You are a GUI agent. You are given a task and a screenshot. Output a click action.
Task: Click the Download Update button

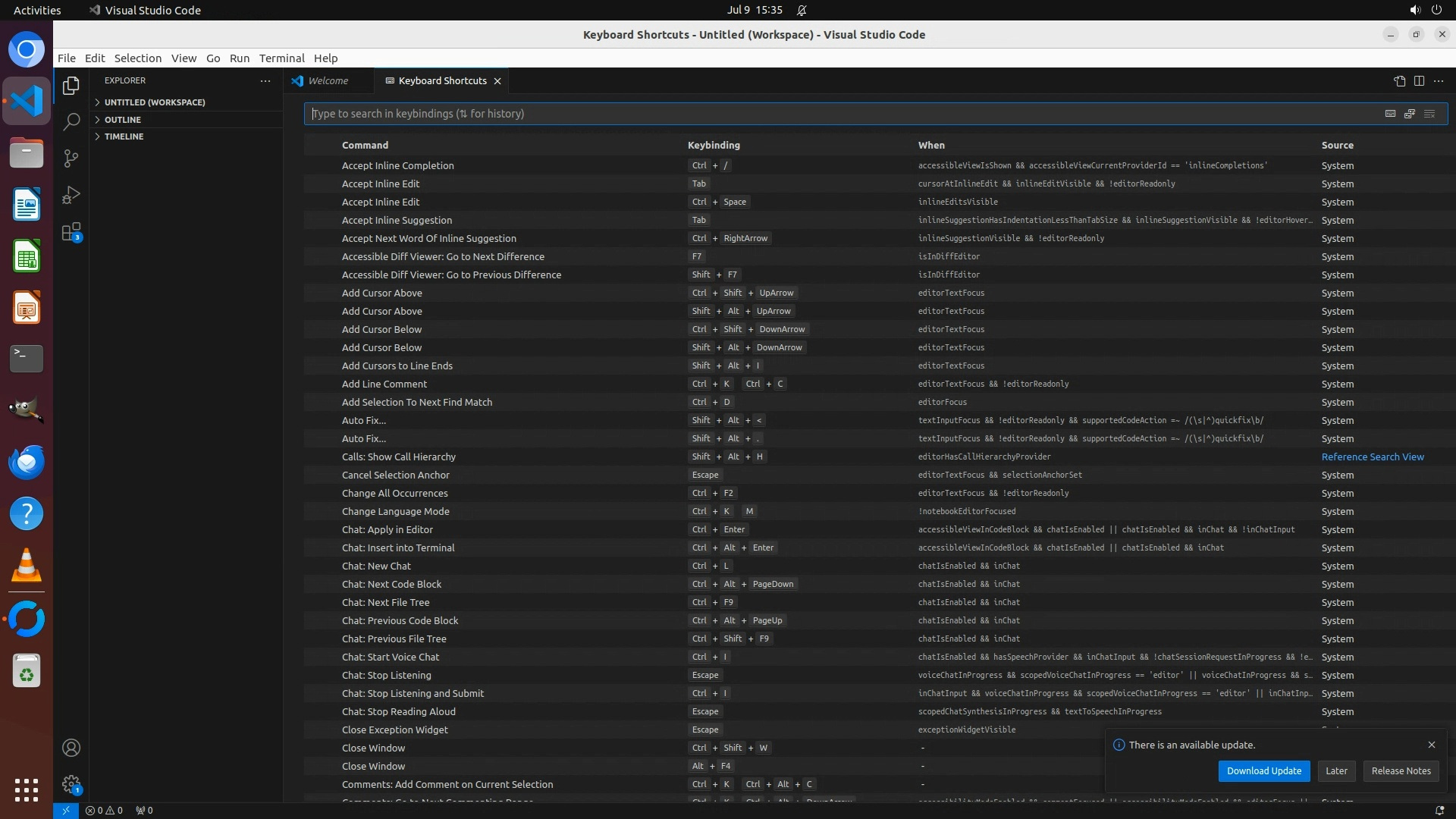coord(1263,770)
